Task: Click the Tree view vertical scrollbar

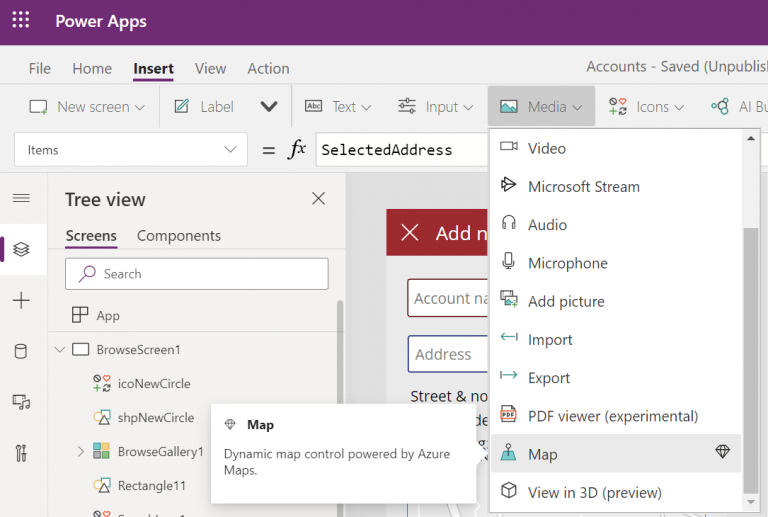Action: pos(340,406)
